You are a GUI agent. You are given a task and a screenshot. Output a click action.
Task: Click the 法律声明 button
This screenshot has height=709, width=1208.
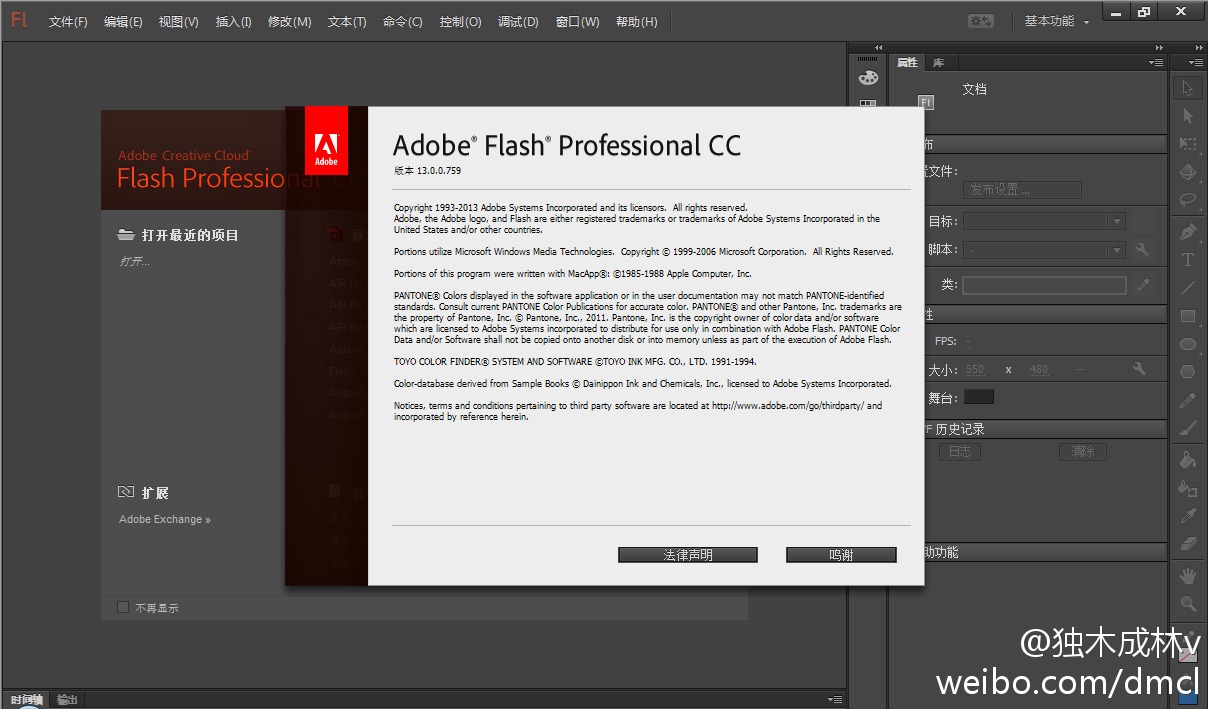pyautogui.click(x=688, y=554)
